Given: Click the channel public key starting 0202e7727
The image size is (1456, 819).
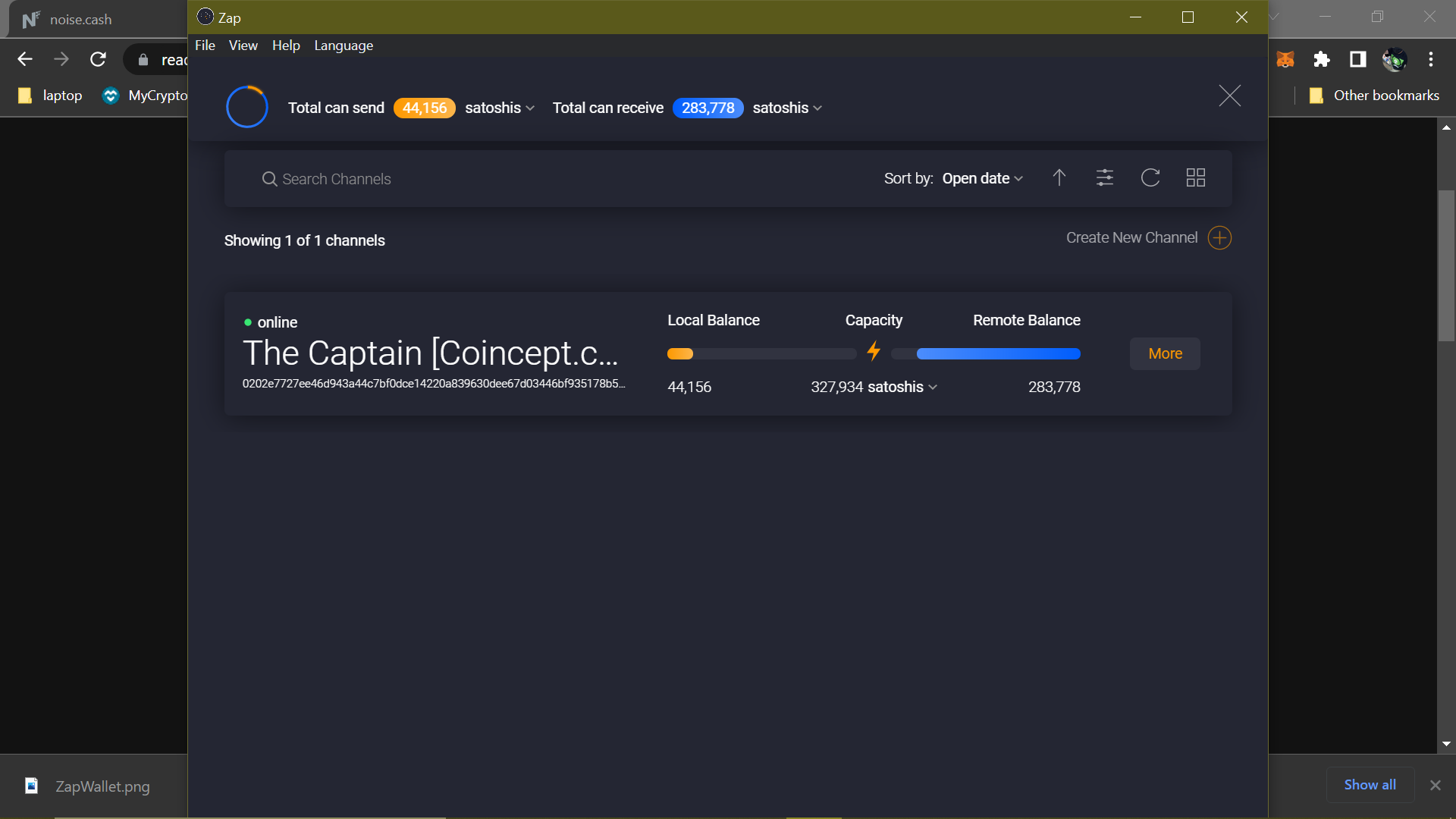Looking at the screenshot, I should click(x=434, y=384).
